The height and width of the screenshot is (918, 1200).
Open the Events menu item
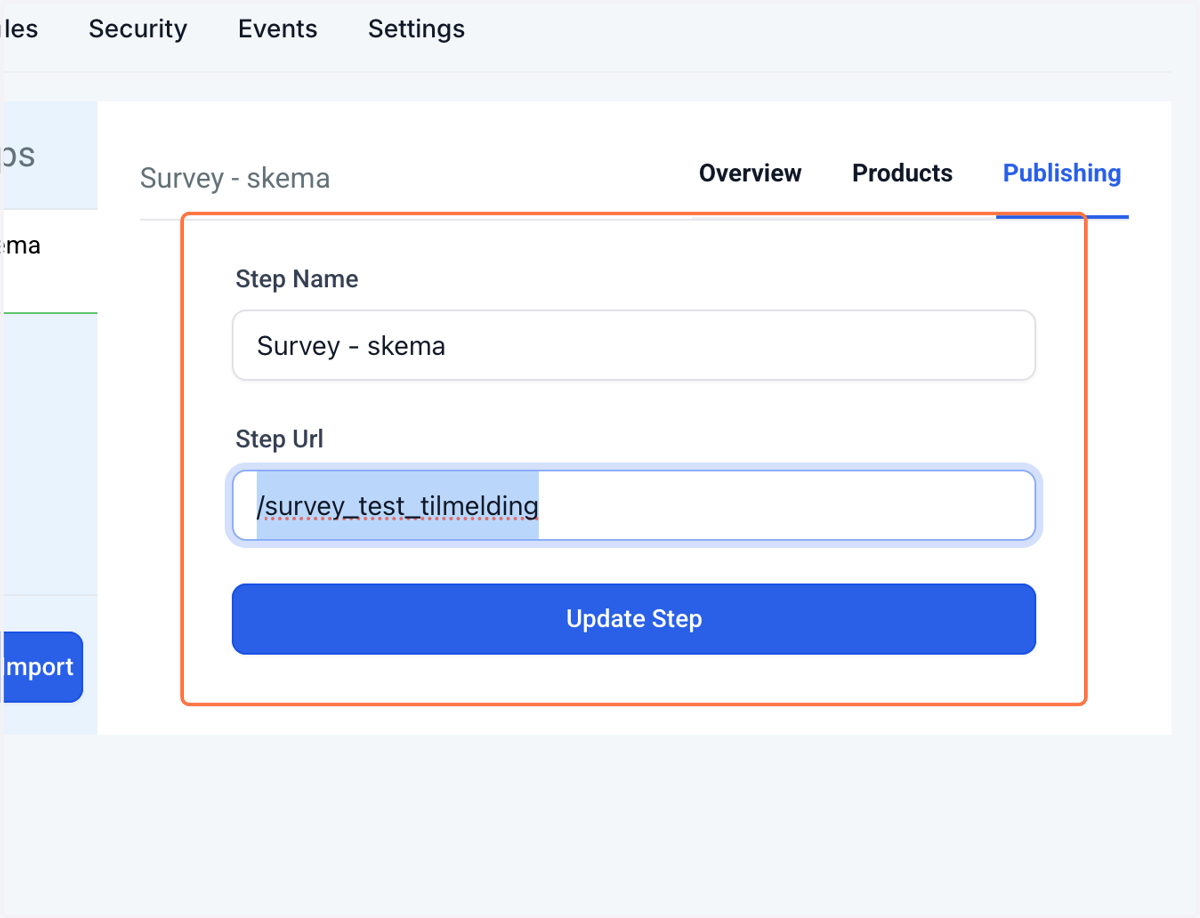coord(278,29)
